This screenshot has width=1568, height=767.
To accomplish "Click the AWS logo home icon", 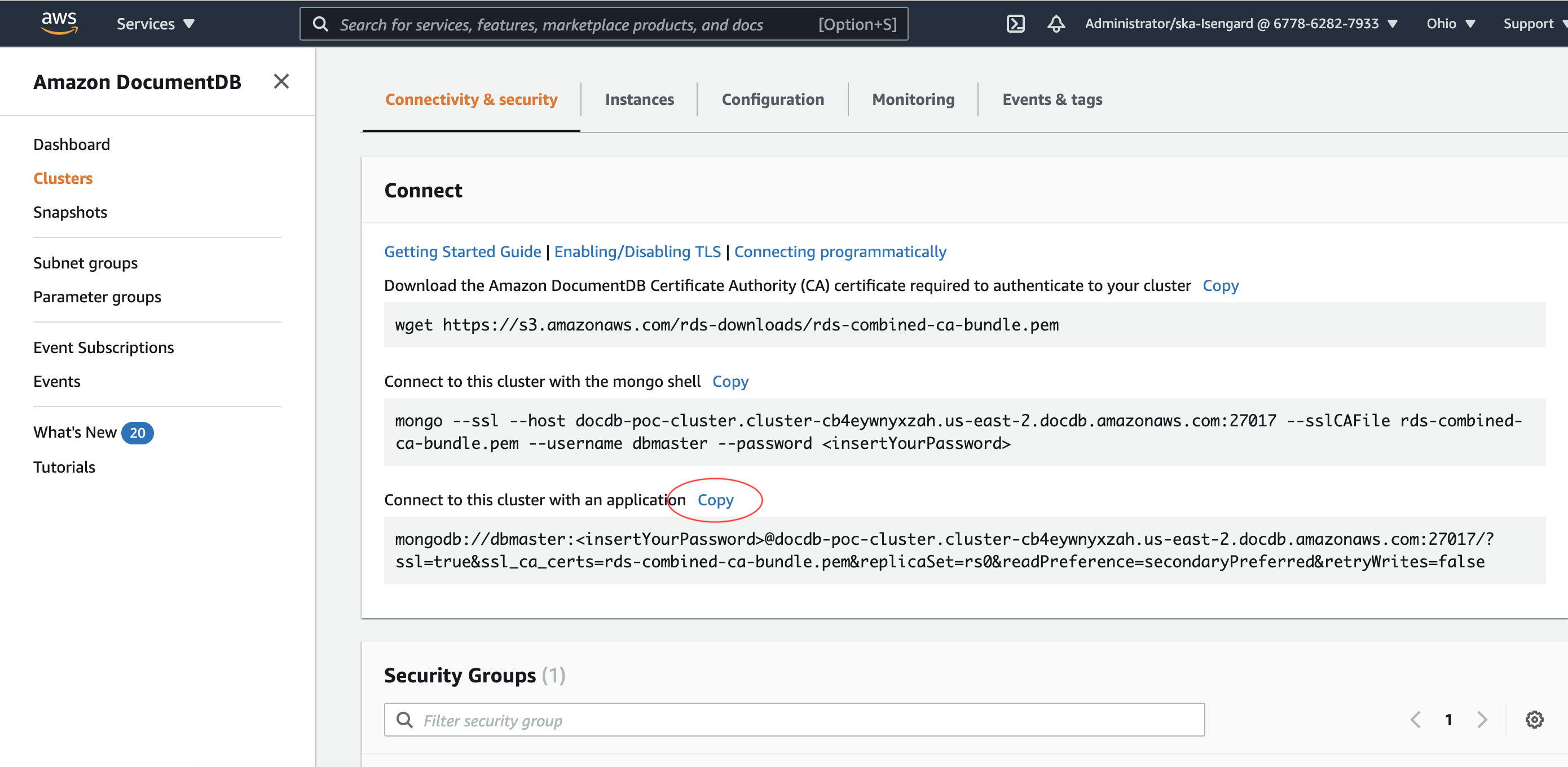I will click(x=59, y=23).
